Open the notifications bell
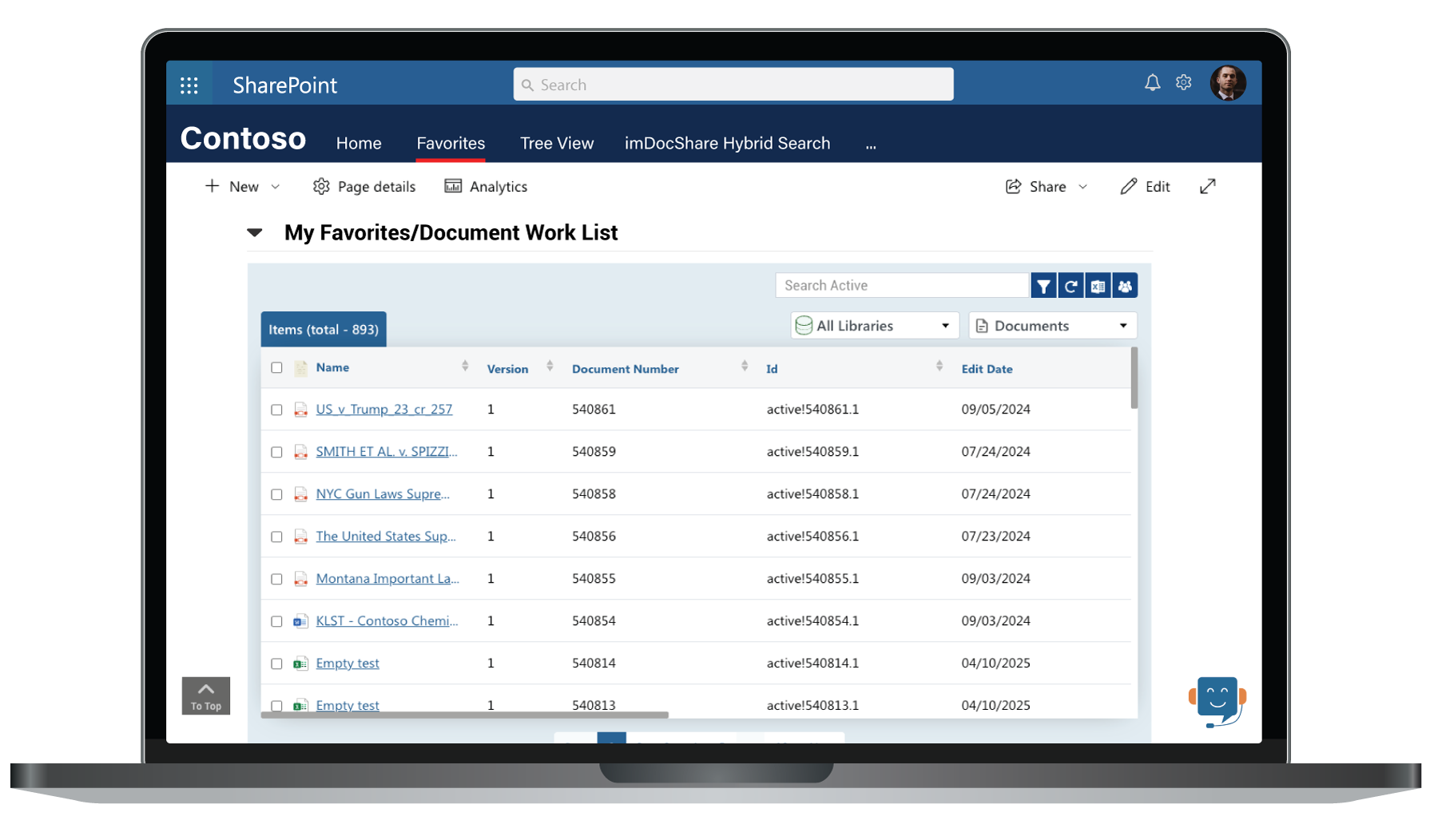Viewport: 1438px width, 840px height. click(1152, 82)
